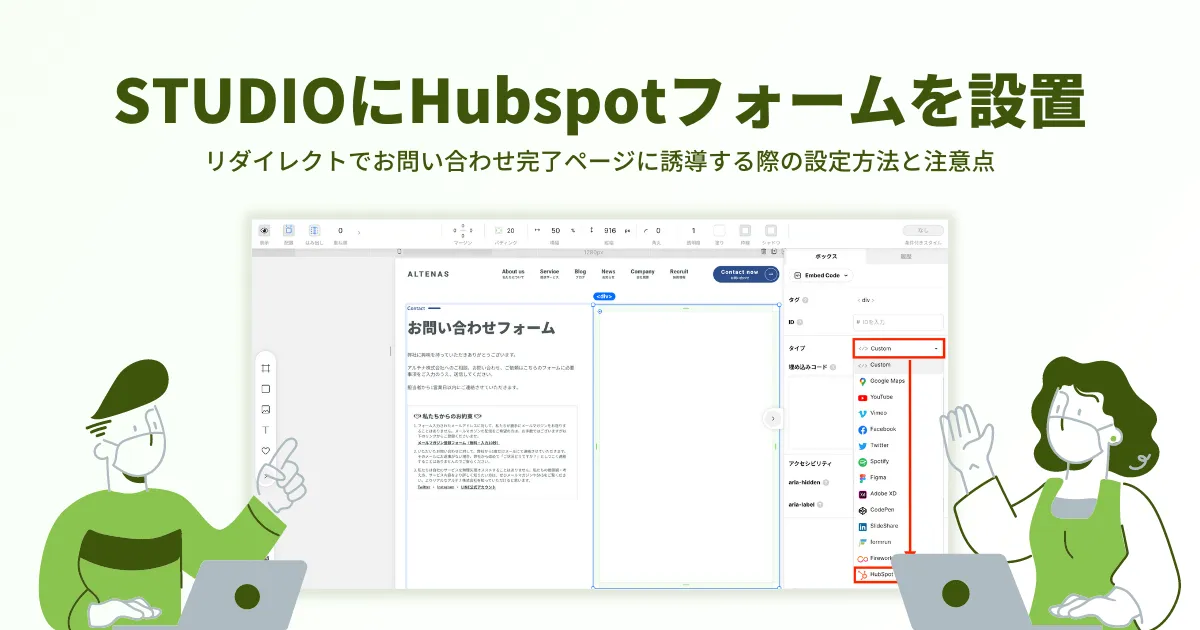
Task: Select the layout direction icon in toolbar
Action: click(x=288, y=230)
